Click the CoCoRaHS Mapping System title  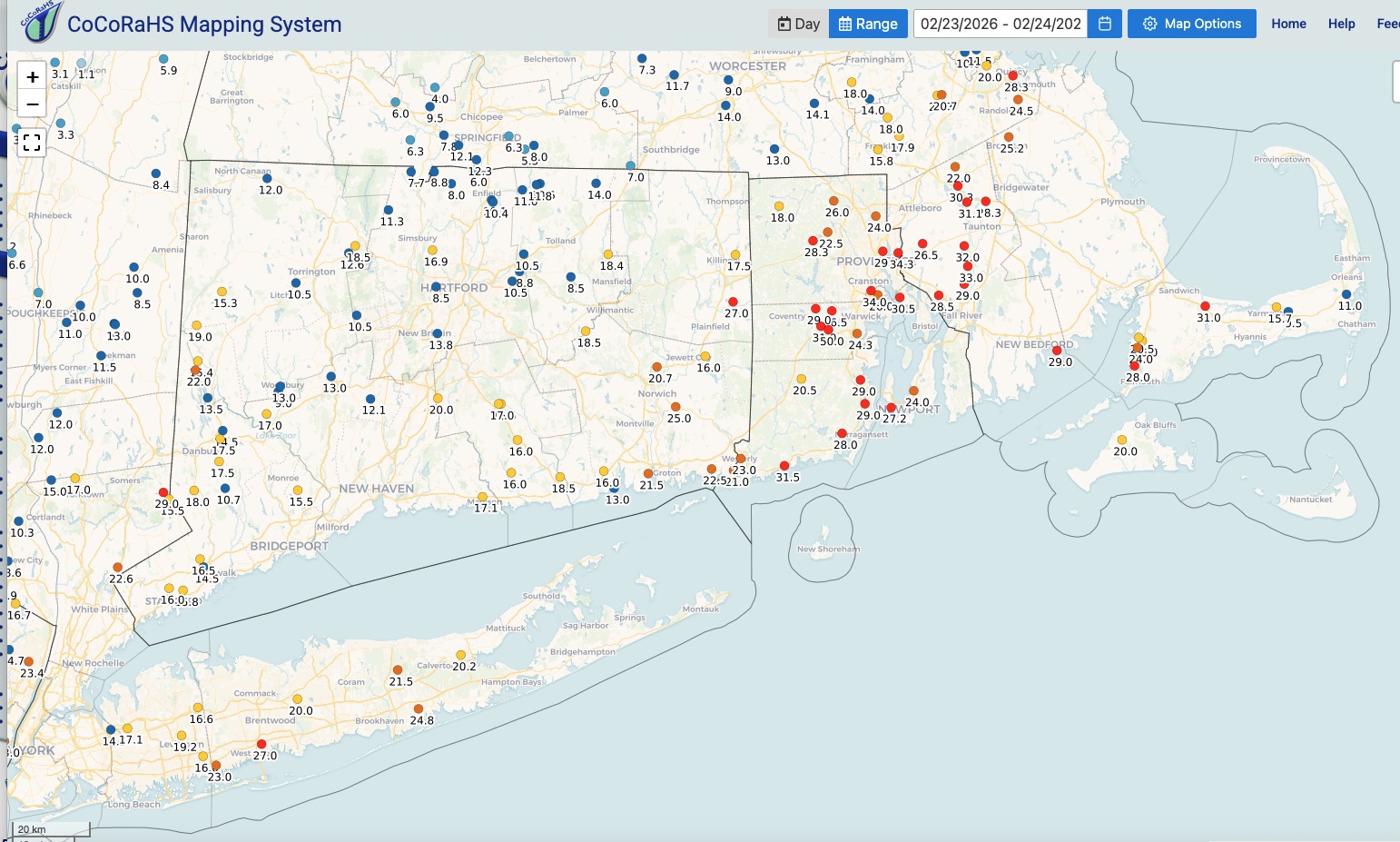pos(204,25)
